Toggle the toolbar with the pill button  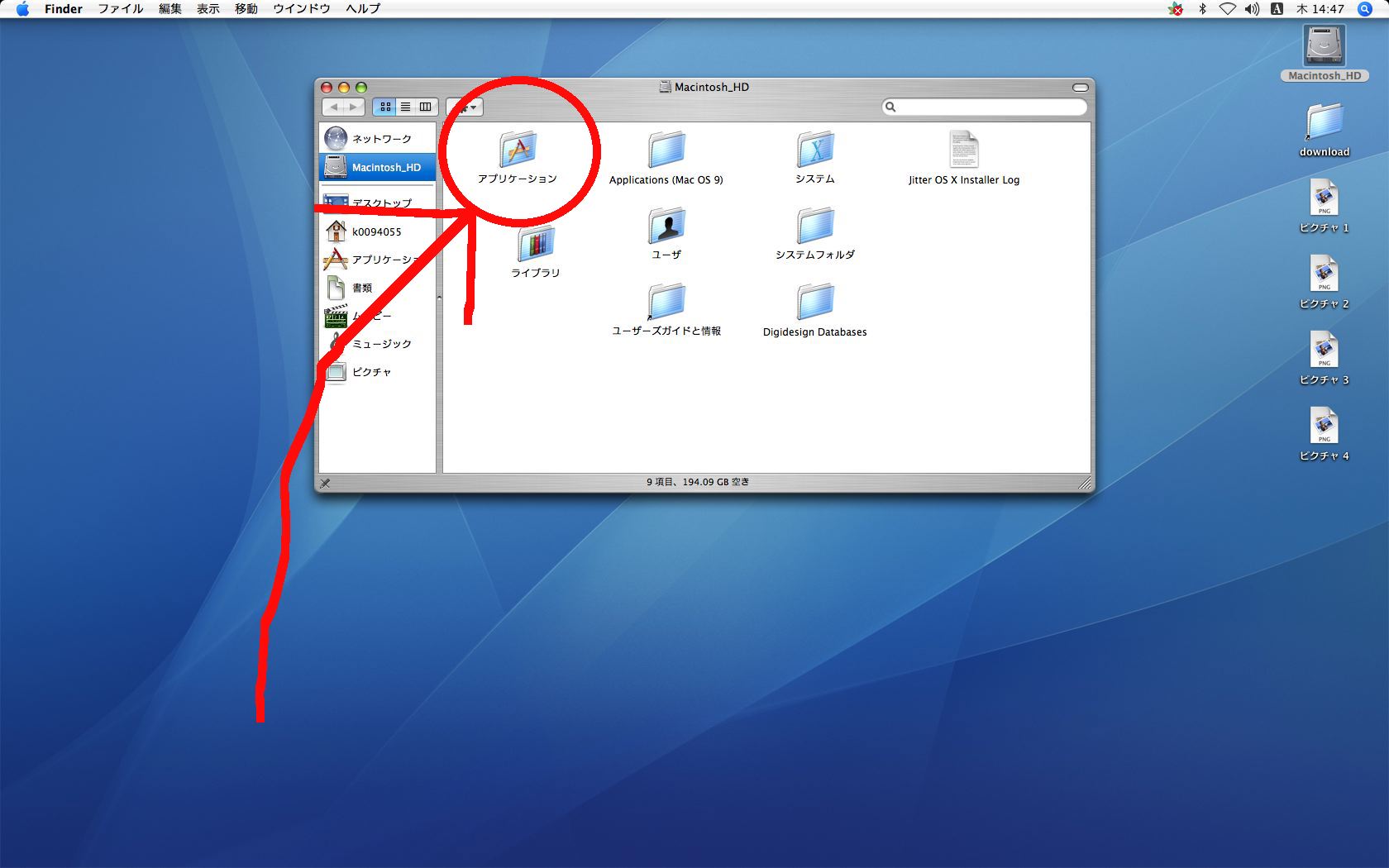coord(1080,87)
